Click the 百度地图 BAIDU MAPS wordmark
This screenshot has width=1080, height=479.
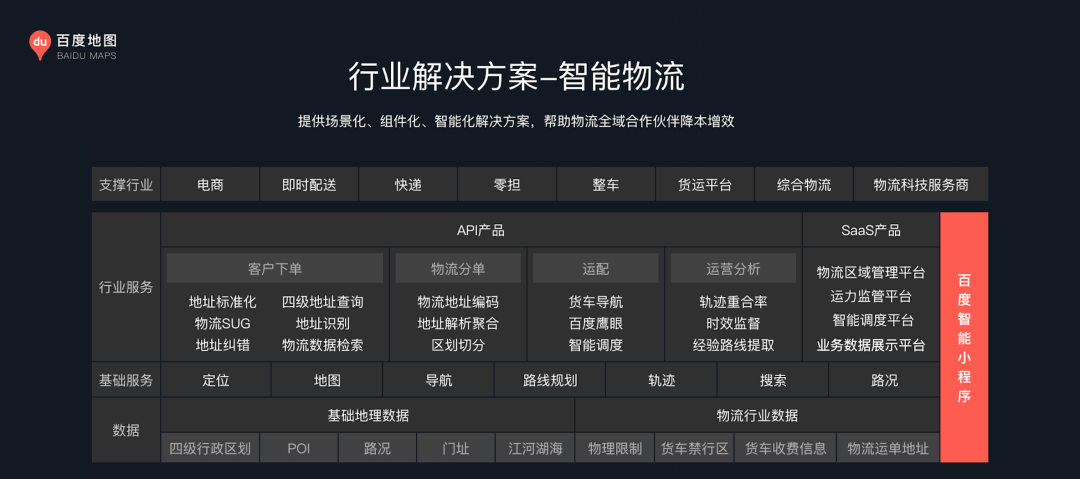click(86, 46)
